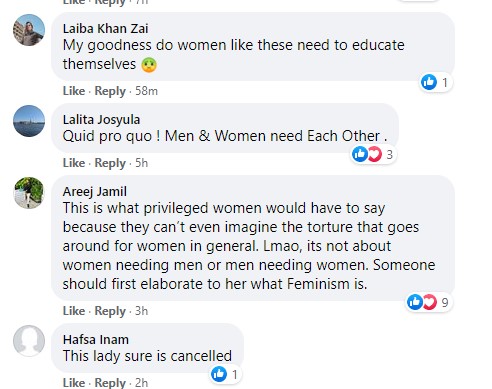The width and height of the screenshot is (492, 389).
Task: Click heart reaction icon on Lalita's comment
Action: 375,154
